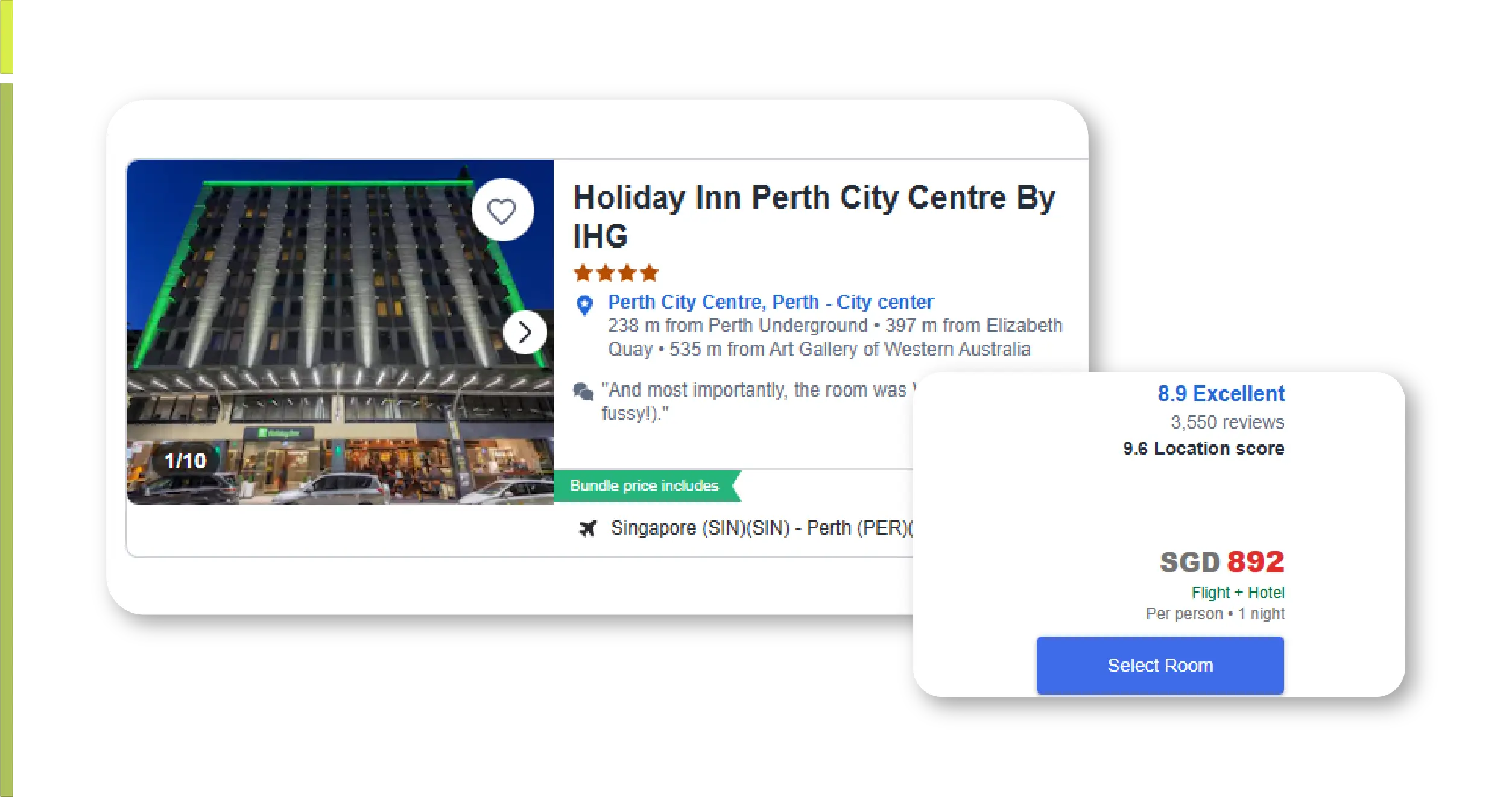Click the review speech bubbles icon
The image size is (1512, 797).
(583, 392)
